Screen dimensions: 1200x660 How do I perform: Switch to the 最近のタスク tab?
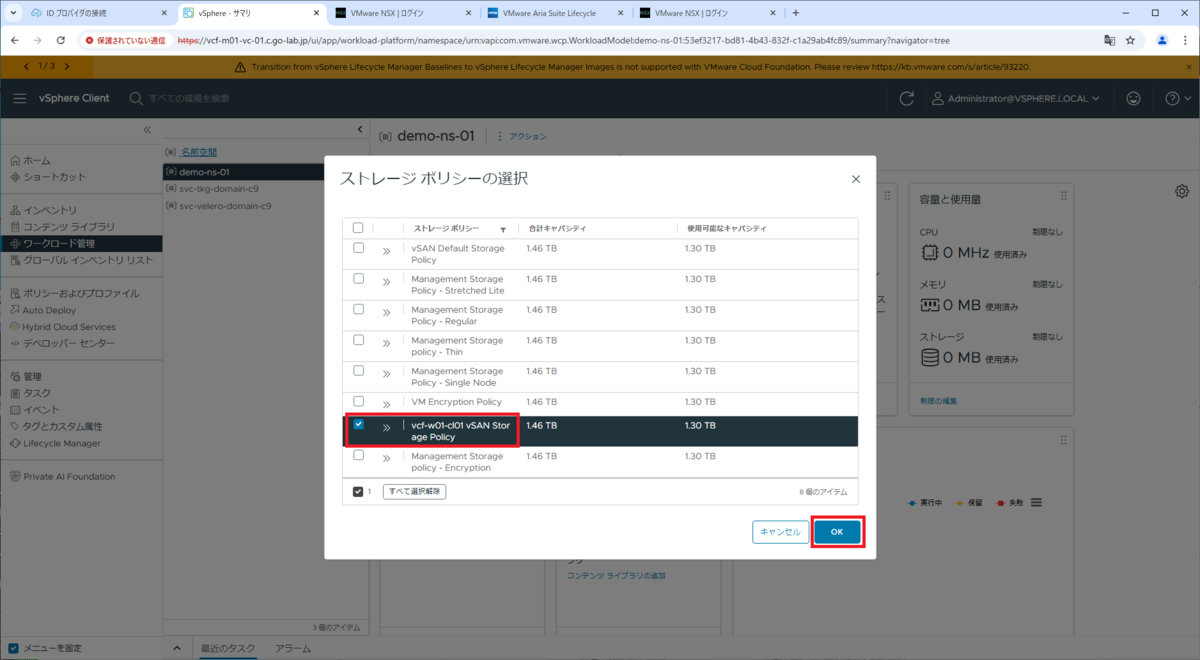pos(228,649)
